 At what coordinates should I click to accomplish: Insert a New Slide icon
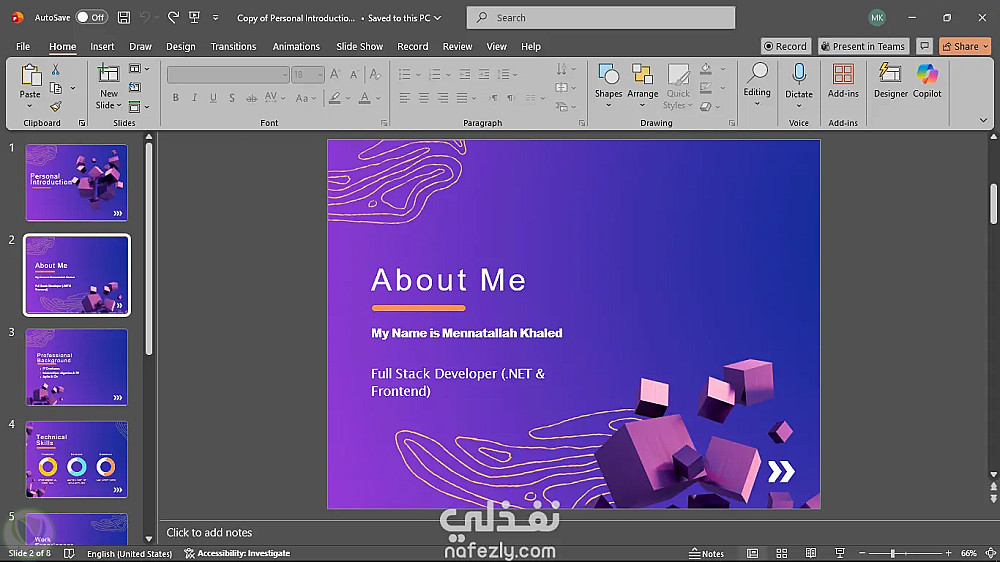tap(108, 73)
